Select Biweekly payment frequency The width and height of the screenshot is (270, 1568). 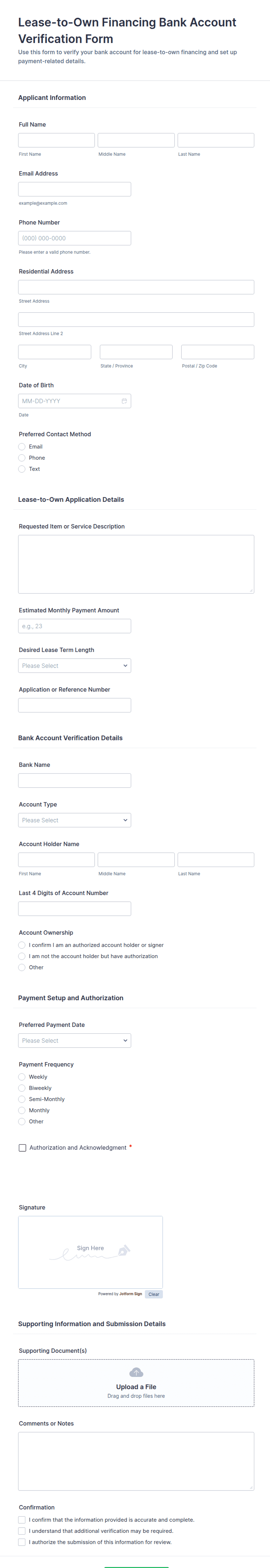[22, 1088]
